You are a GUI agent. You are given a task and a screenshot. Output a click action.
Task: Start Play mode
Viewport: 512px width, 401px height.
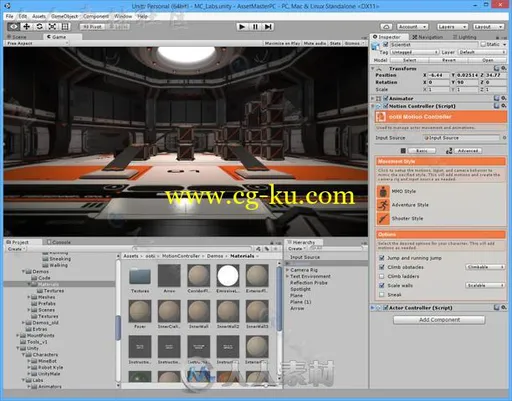[242, 27]
